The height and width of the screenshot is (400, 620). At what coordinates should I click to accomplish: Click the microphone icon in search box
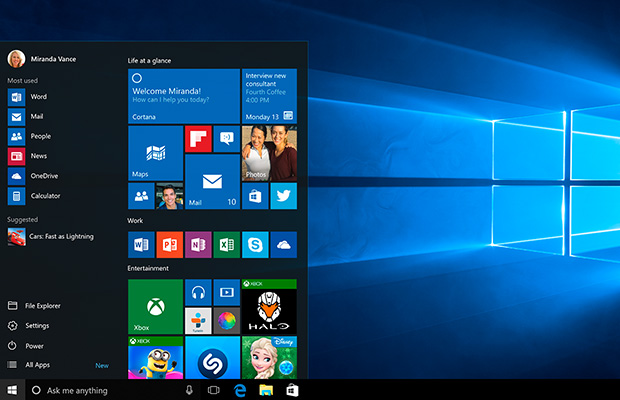coord(189,390)
